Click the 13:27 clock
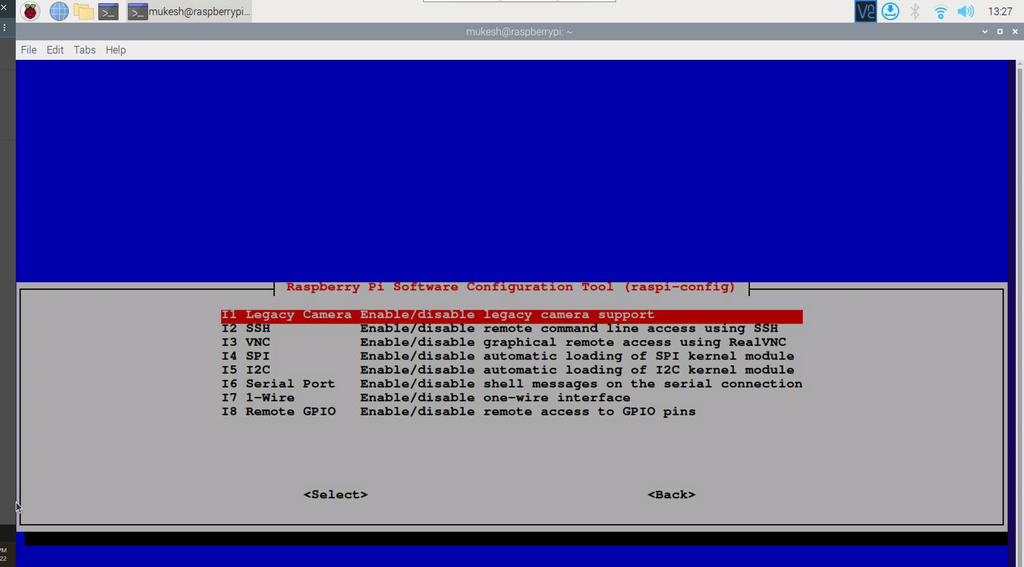 click(x=1000, y=12)
